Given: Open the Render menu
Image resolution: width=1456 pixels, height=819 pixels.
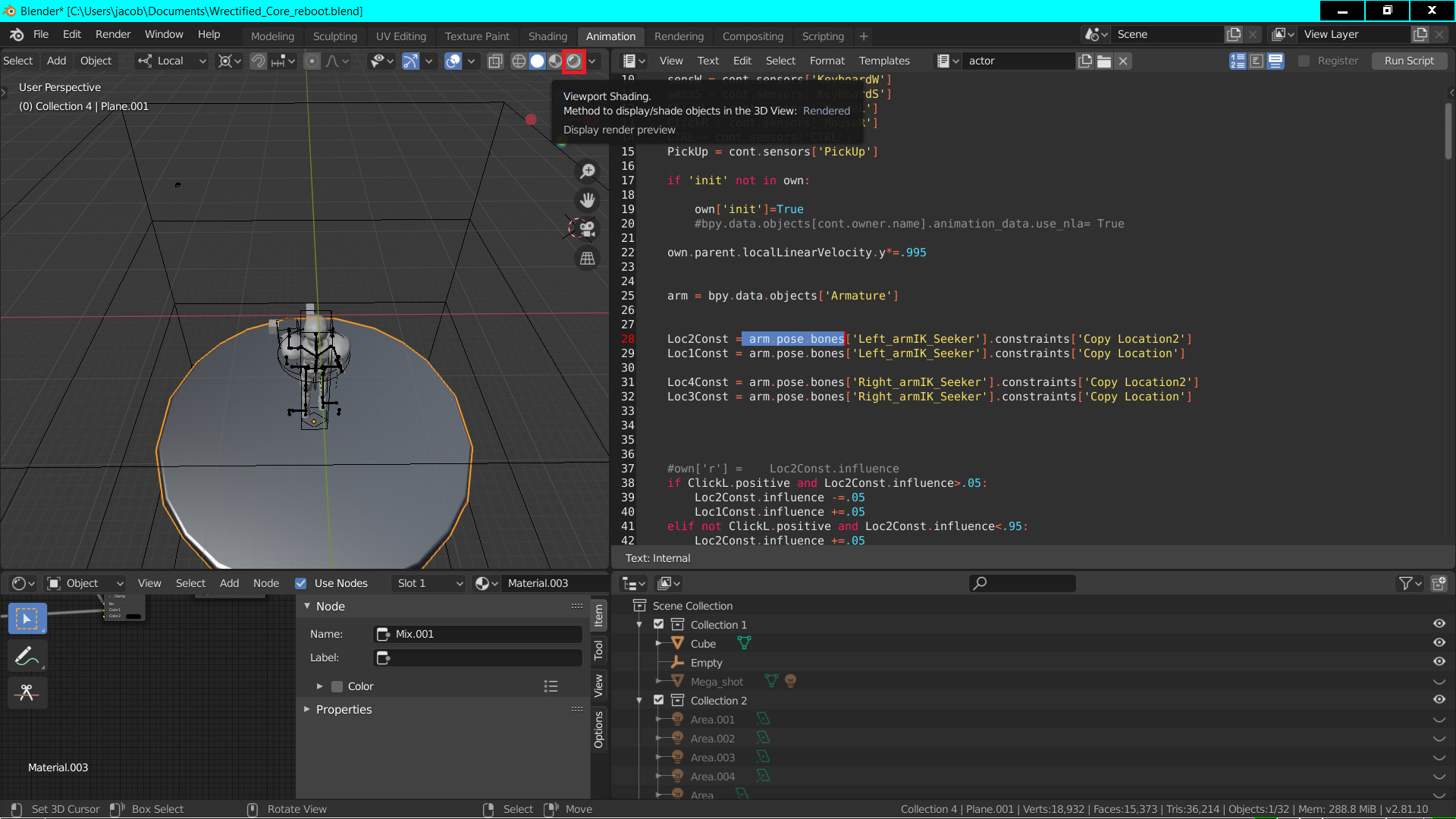Looking at the screenshot, I should (x=113, y=35).
